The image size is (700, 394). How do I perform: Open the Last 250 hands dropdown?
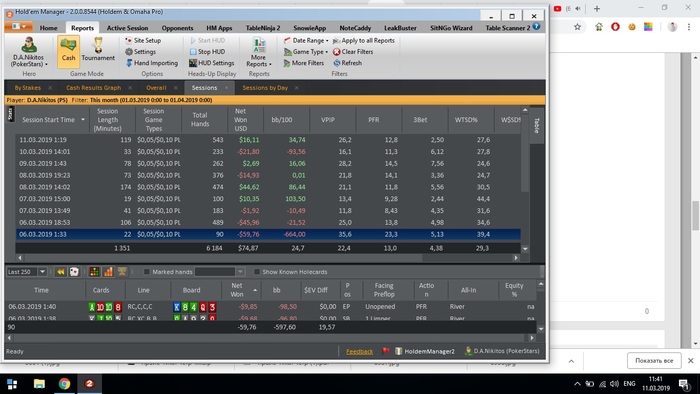pyautogui.click(x=42, y=272)
